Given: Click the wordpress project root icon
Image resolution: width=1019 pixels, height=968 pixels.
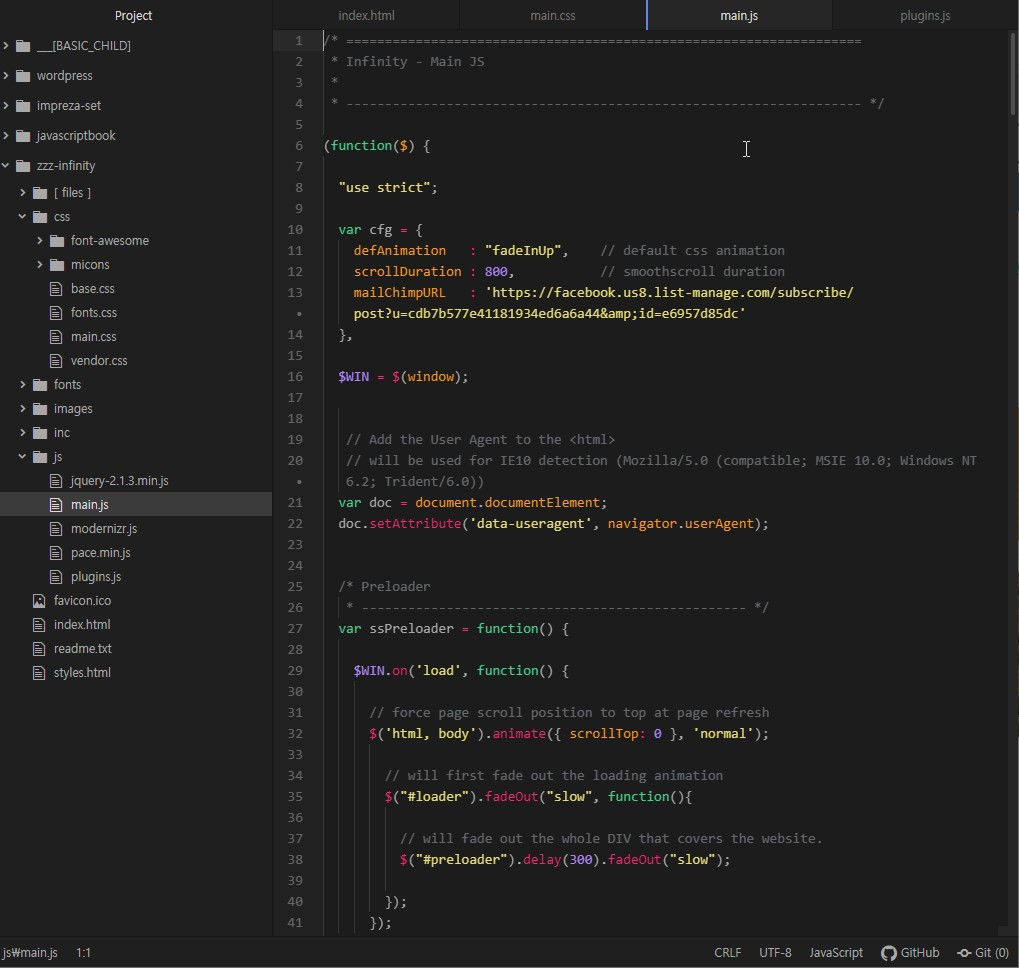Looking at the screenshot, I should [23, 76].
